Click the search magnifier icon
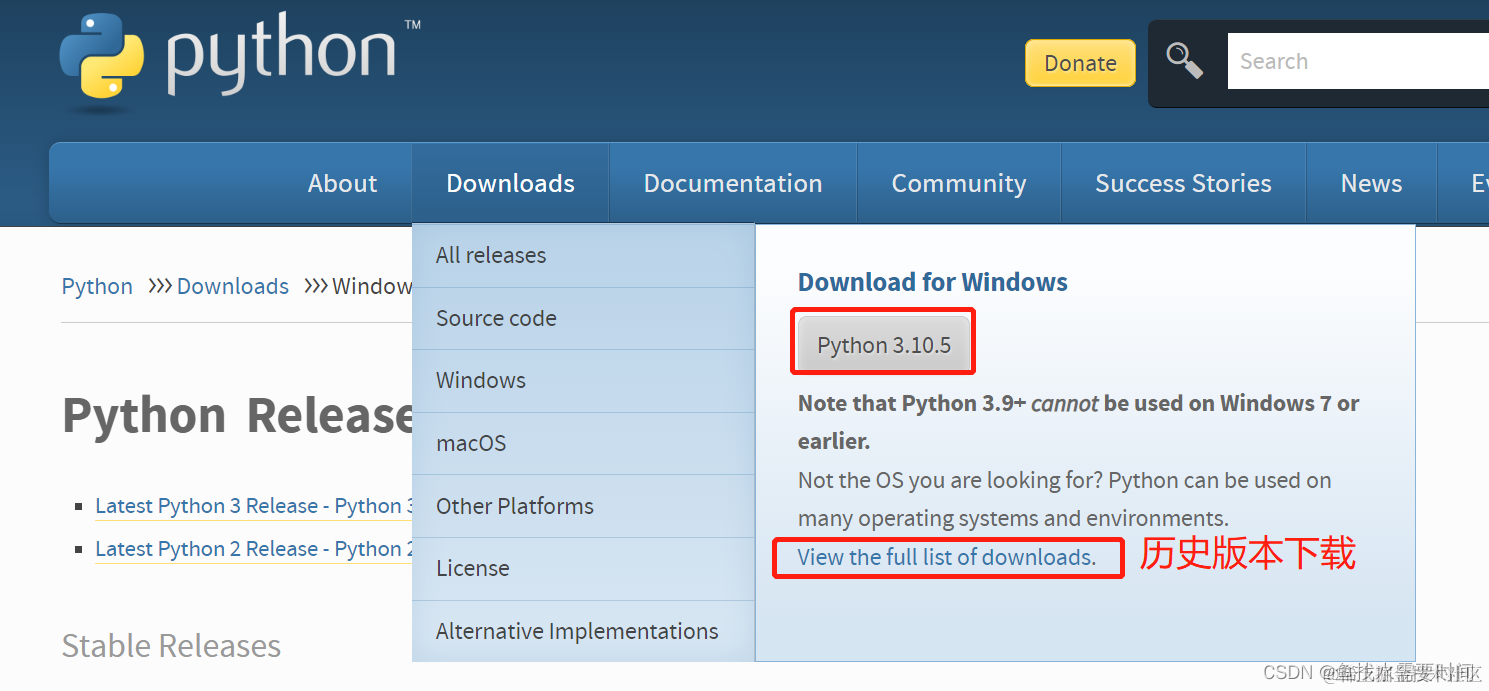Screen dimensions: 1489x691 tap(1185, 61)
